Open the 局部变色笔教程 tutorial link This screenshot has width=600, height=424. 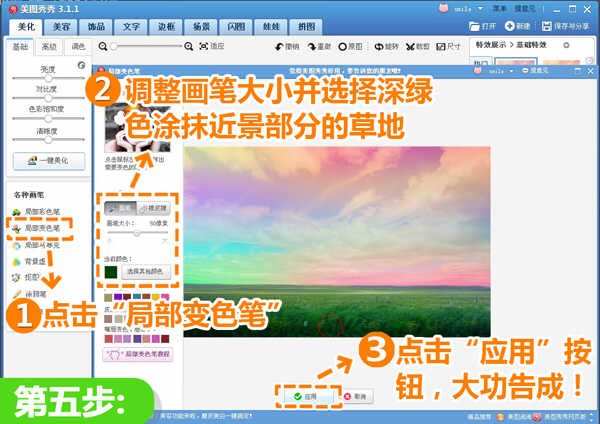(138, 354)
